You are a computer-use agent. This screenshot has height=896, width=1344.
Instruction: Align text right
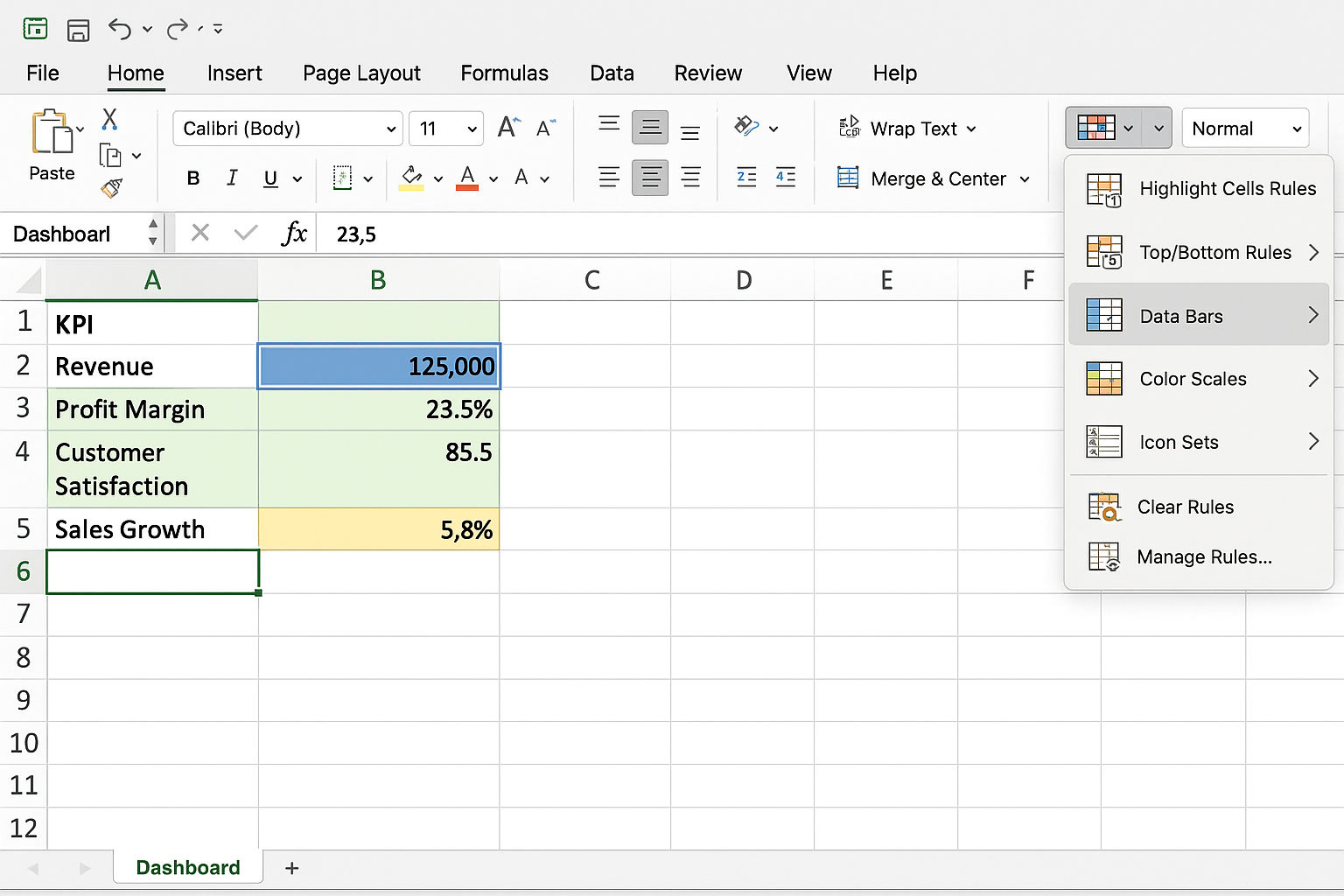point(690,178)
